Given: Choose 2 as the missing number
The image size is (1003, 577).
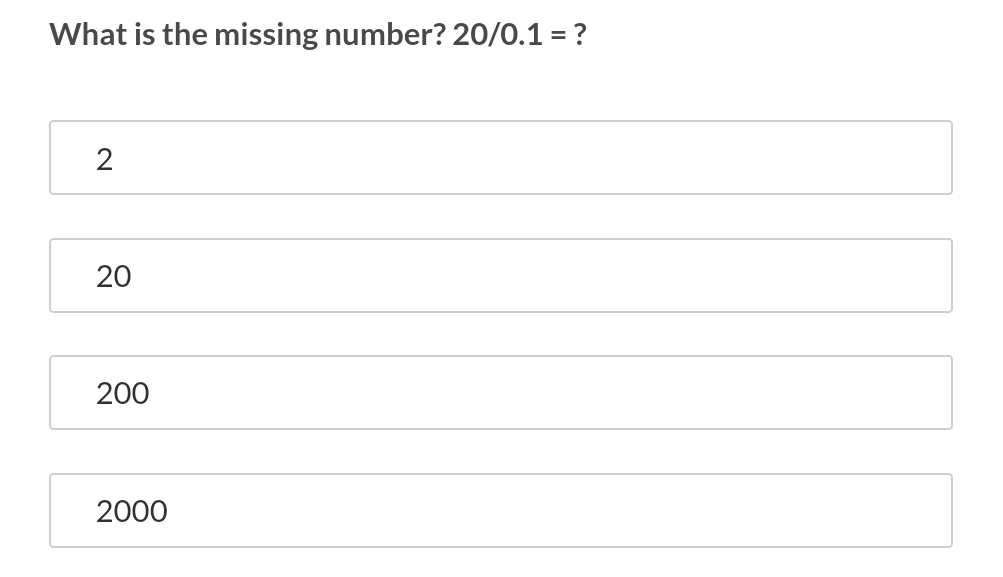Looking at the screenshot, I should pyautogui.click(x=500, y=158).
